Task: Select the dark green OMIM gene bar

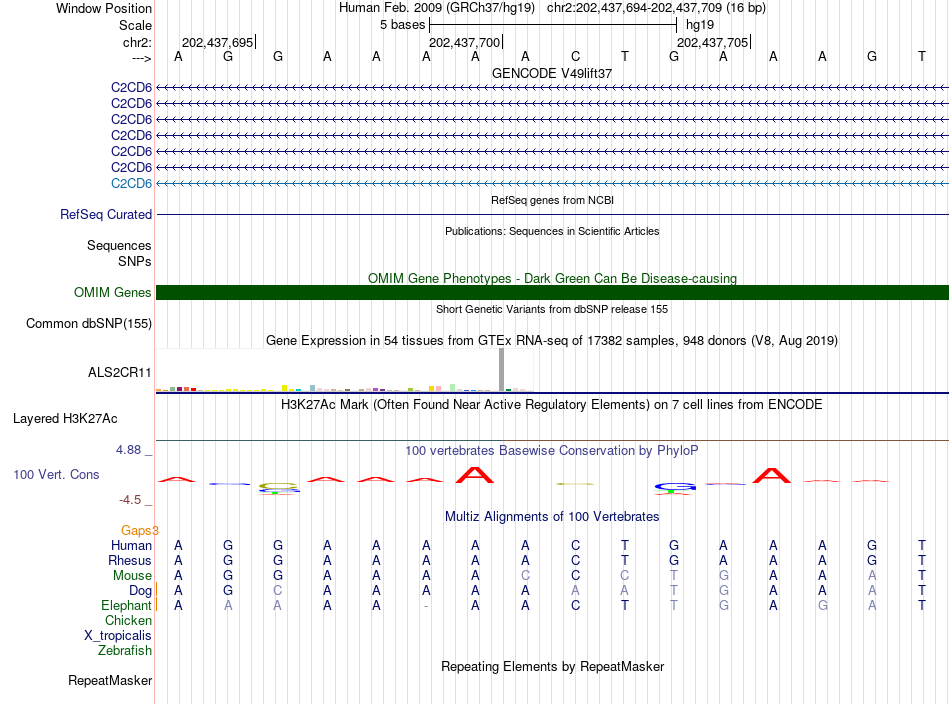Action: point(552,293)
